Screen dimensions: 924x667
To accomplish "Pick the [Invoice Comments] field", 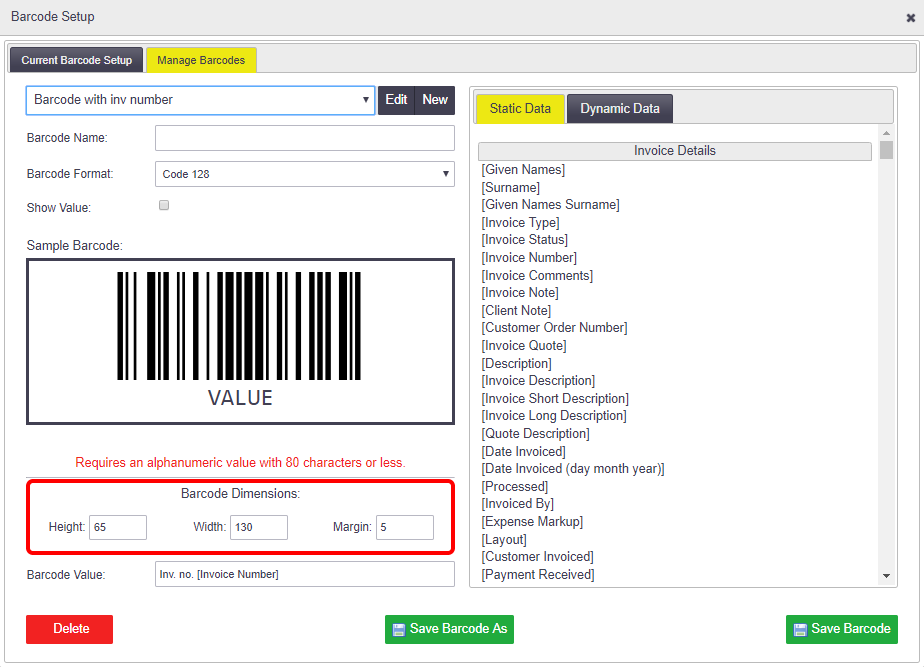I will tap(537, 276).
